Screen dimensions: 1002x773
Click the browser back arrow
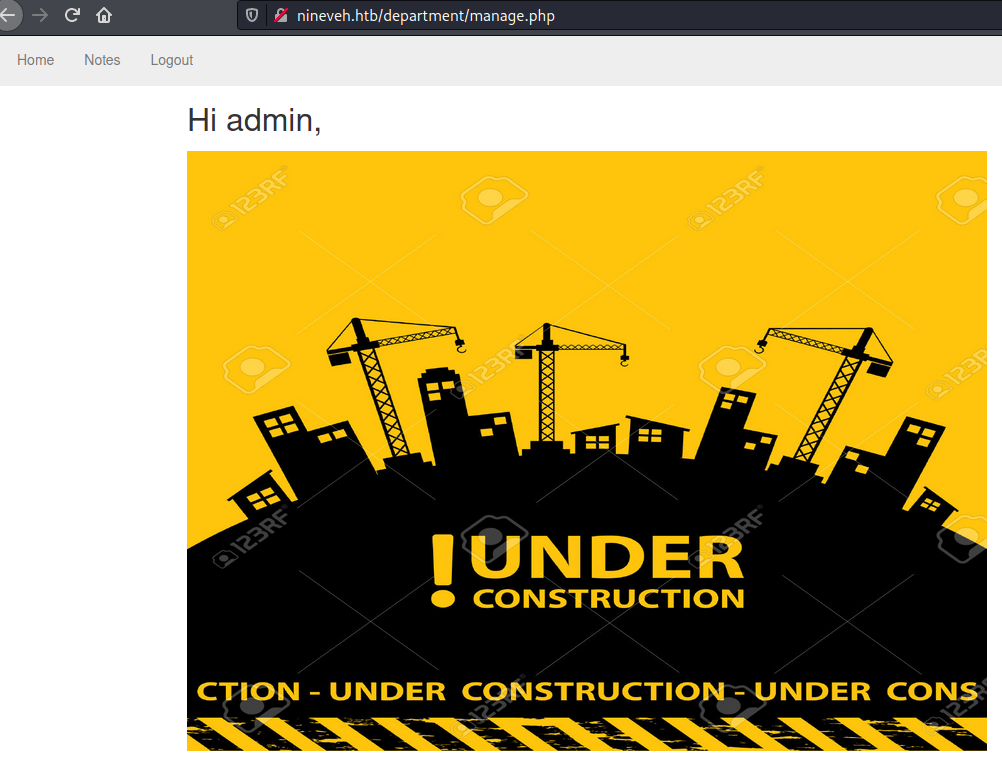pyautogui.click(x=8, y=15)
